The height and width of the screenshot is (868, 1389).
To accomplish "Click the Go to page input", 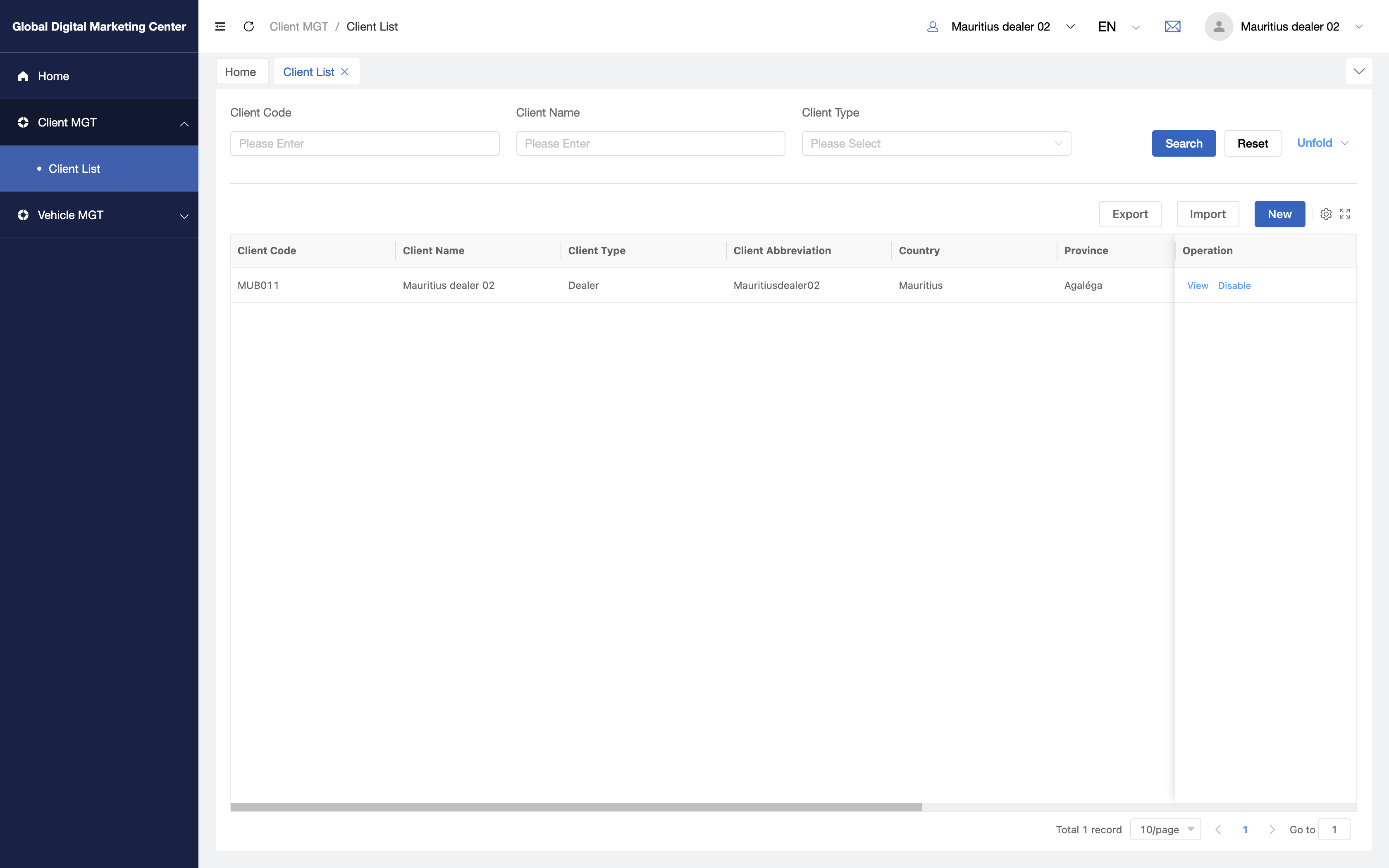I will point(1334,830).
